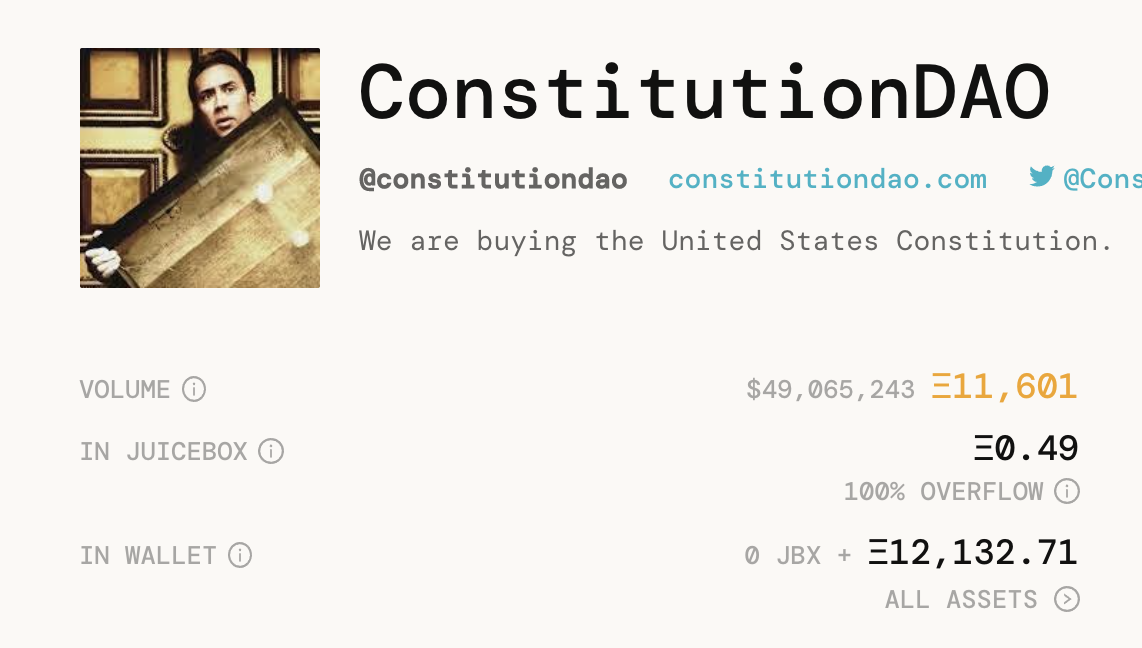Viewport: 1142px width, 648px height.
Task: Click the @constitutiondao handle text
Action: point(493,179)
